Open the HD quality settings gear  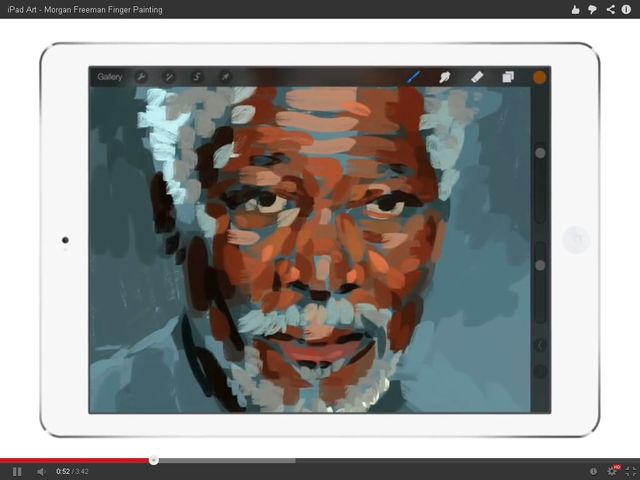pos(613,471)
